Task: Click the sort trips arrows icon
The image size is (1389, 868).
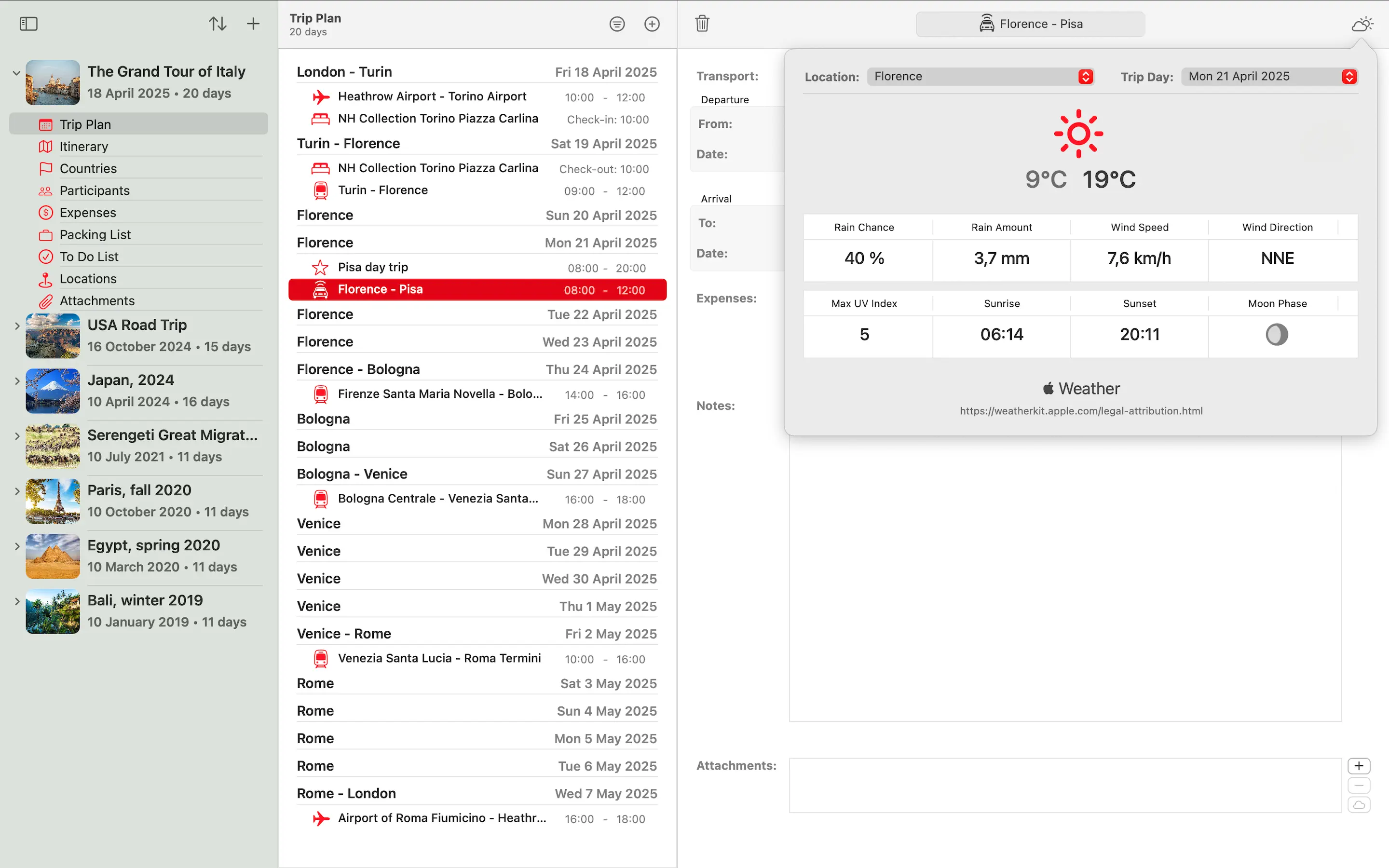Action: [218, 24]
